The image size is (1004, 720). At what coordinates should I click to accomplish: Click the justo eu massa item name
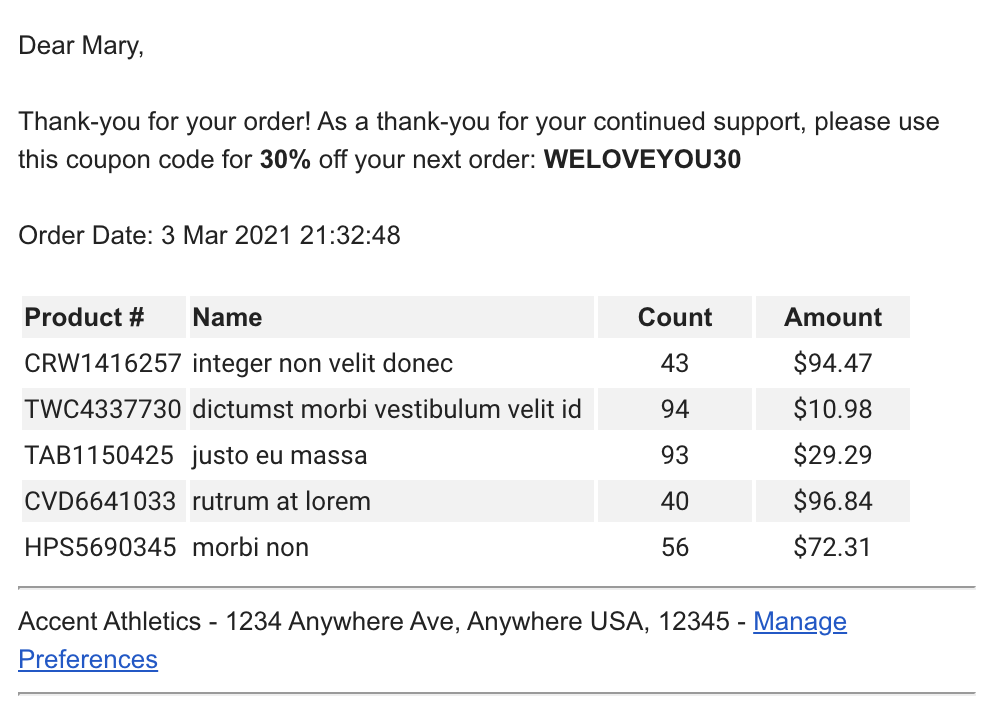[280, 455]
